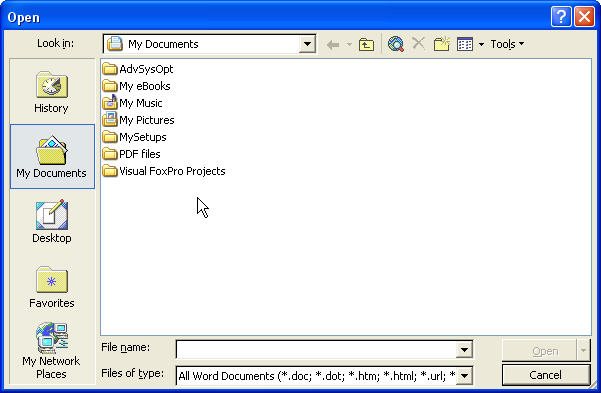Open My Network Places shortcut

pyautogui.click(x=51, y=351)
